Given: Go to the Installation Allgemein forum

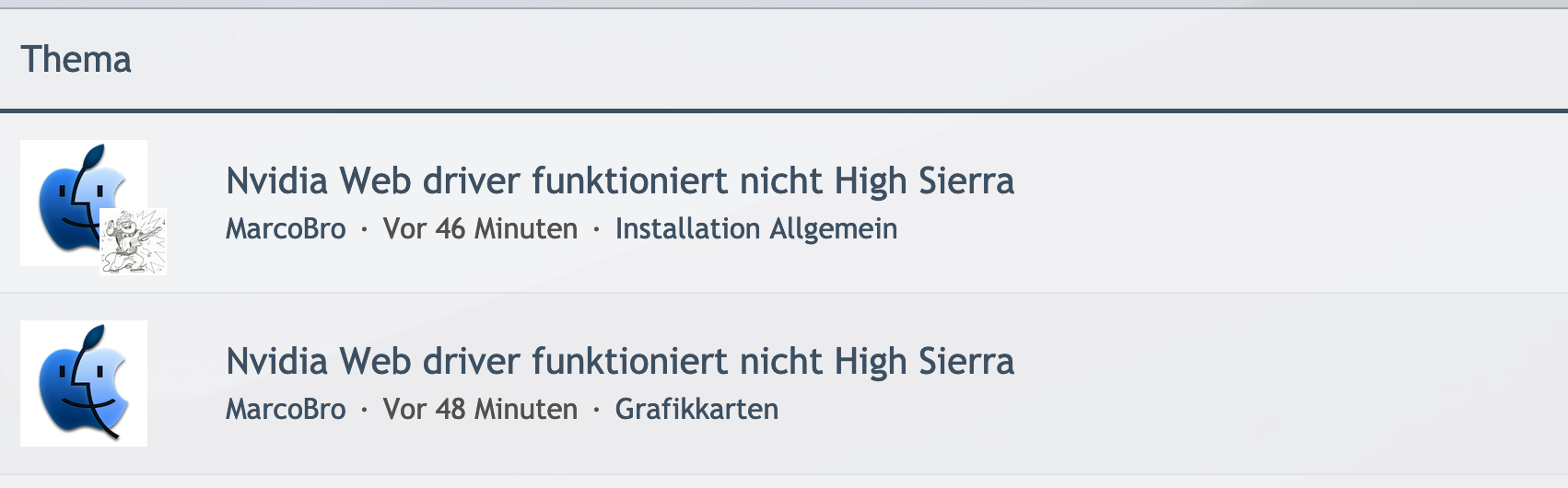Looking at the screenshot, I should pos(755,229).
